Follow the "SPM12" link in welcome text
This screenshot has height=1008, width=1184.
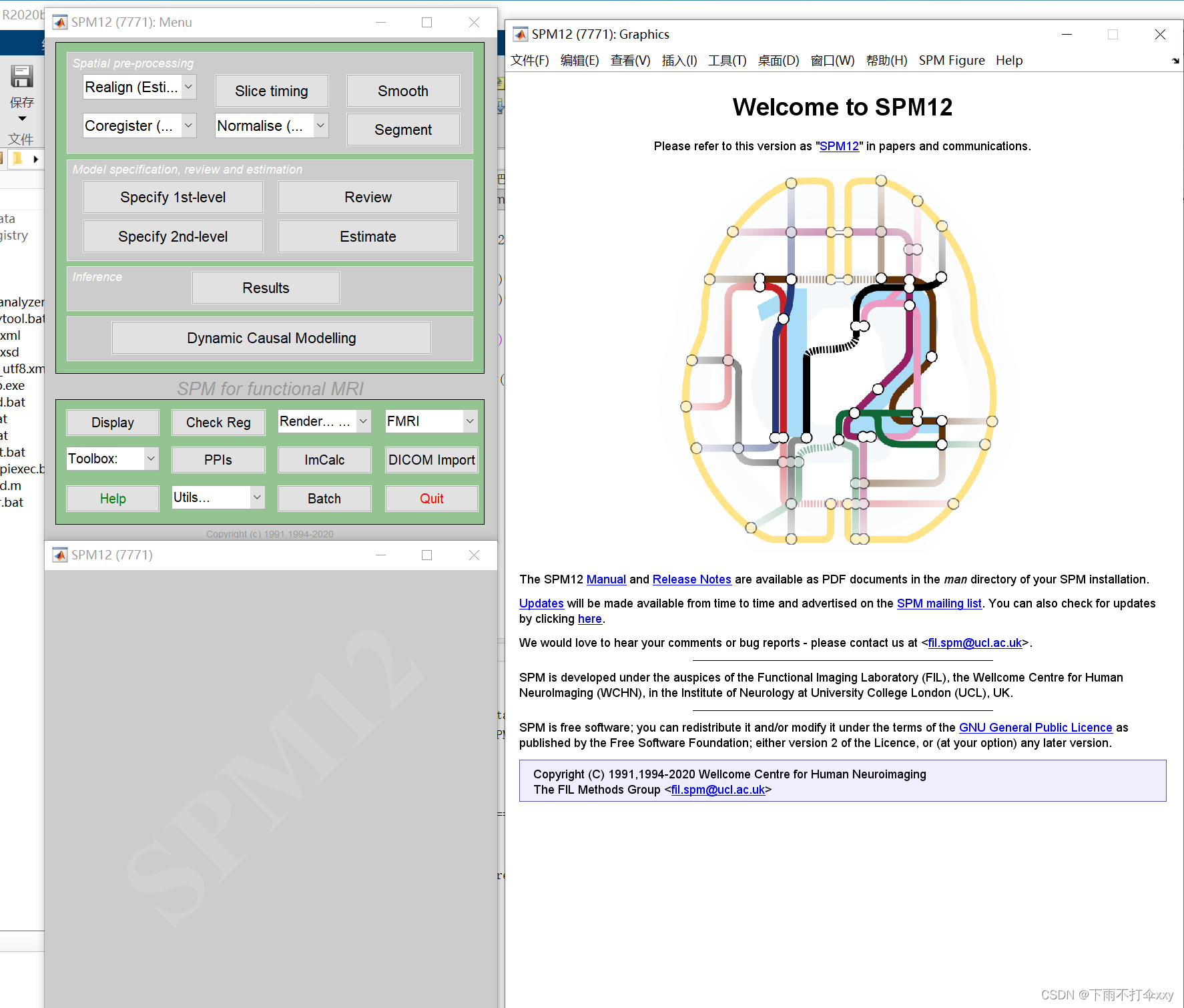coord(839,146)
